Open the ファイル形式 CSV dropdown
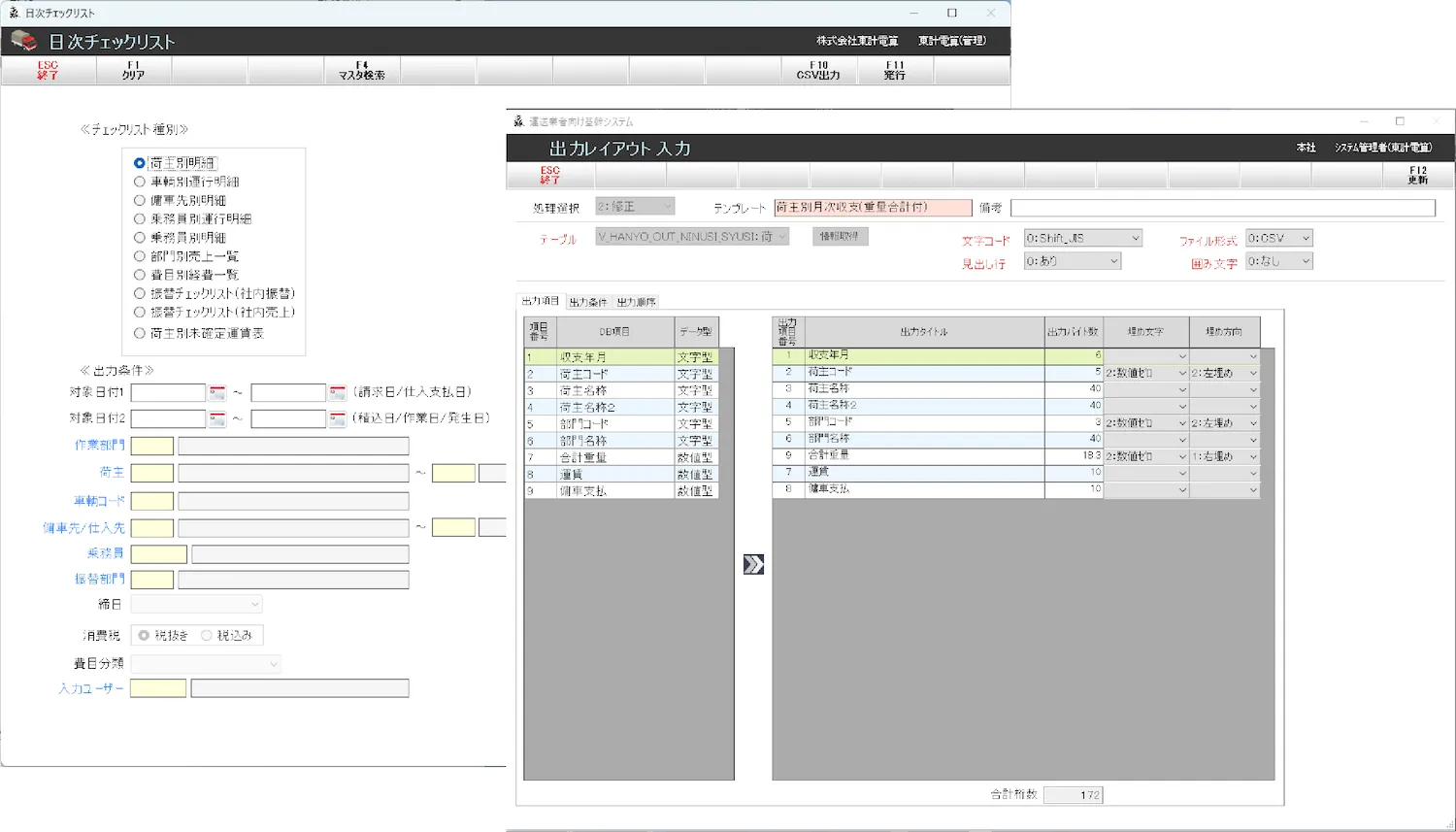 coord(1306,239)
